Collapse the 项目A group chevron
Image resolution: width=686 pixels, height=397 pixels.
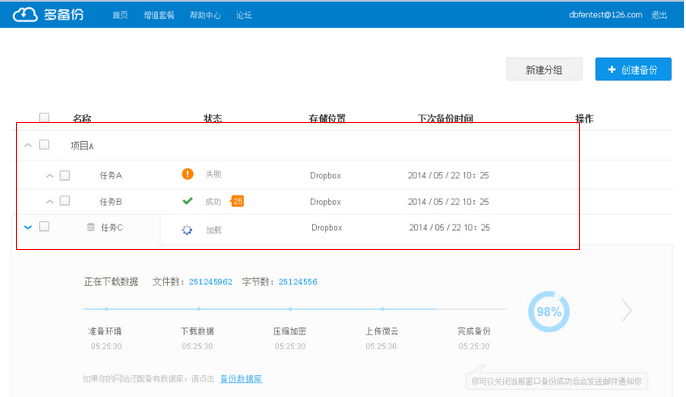pyautogui.click(x=28, y=145)
